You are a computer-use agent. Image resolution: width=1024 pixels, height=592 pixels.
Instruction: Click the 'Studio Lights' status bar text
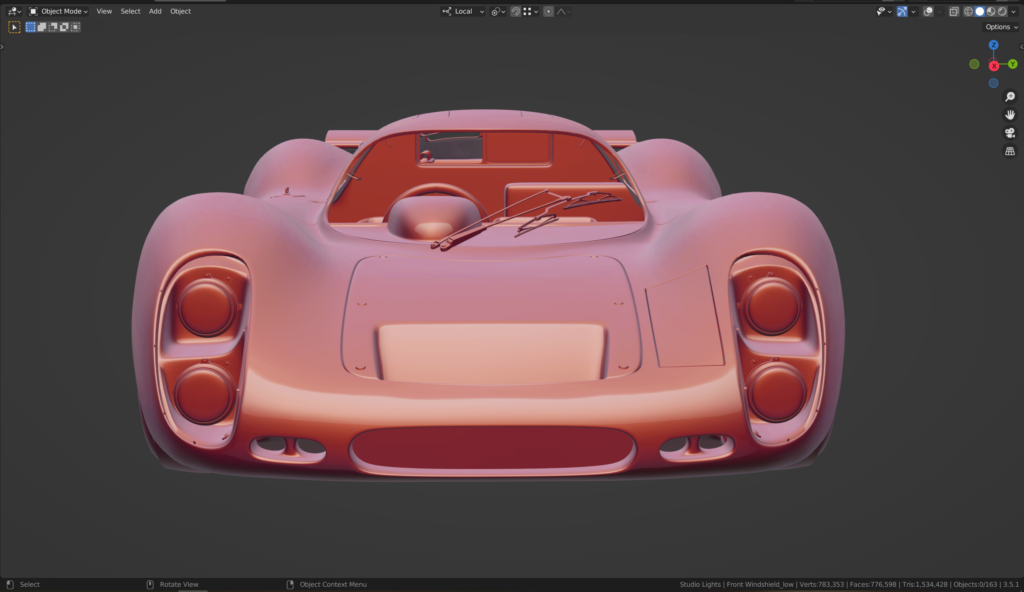point(700,584)
